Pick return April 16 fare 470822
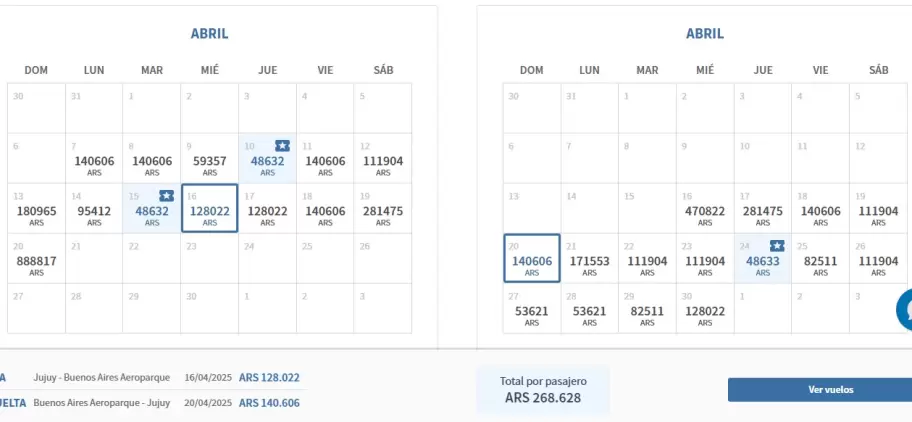This screenshot has width=912, height=422. [x=705, y=208]
